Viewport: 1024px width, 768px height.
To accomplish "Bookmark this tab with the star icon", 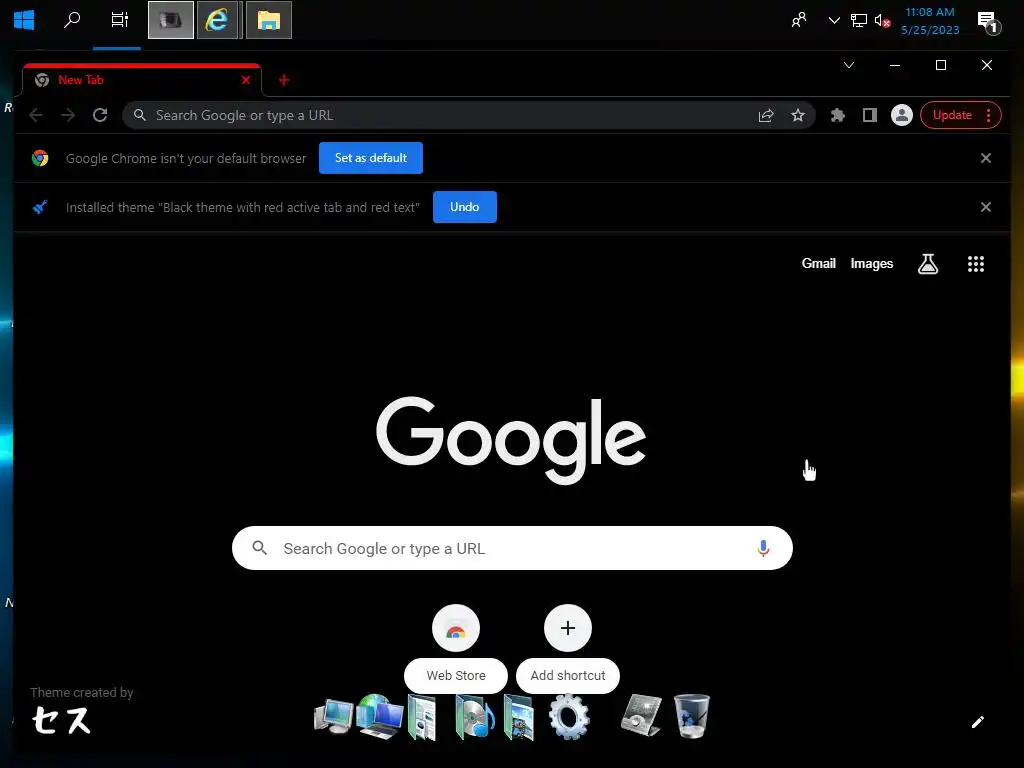I will tap(798, 116).
